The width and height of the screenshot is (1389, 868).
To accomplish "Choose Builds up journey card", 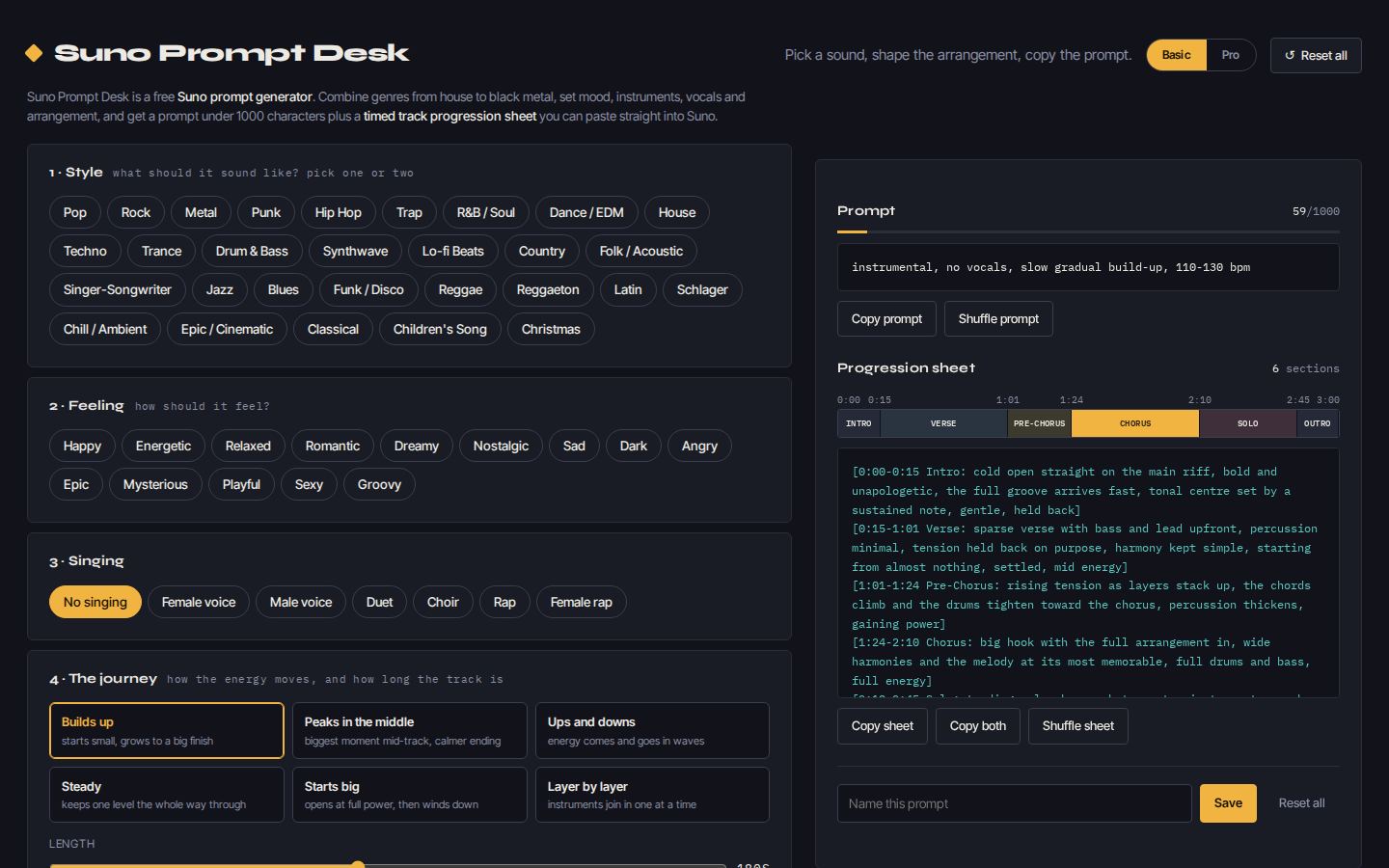I will click(167, 730).
